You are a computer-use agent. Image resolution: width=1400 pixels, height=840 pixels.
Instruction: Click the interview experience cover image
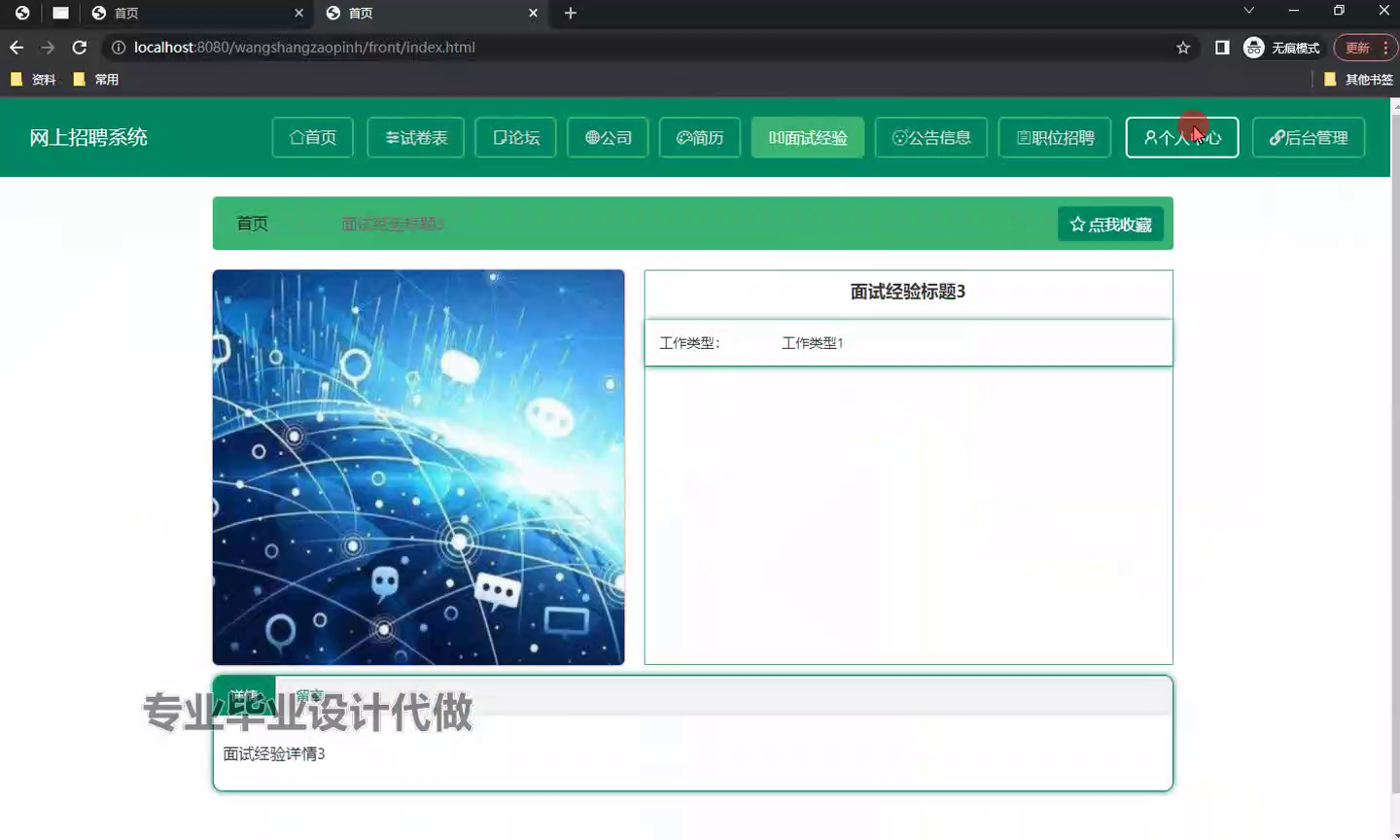click(418, 468)
